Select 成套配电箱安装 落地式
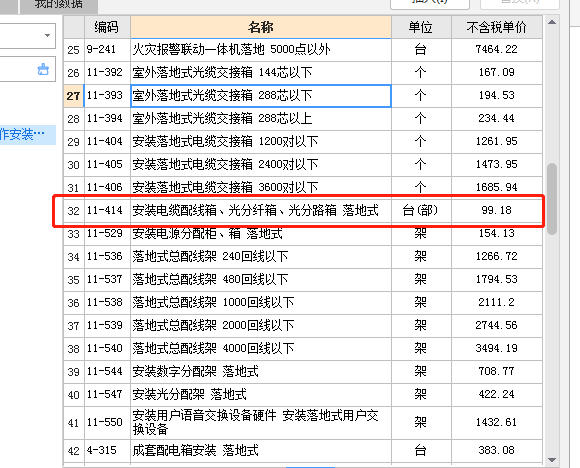The height and width of the screenshot is (468, 580). pyautogui.click(x=261, y=451)
